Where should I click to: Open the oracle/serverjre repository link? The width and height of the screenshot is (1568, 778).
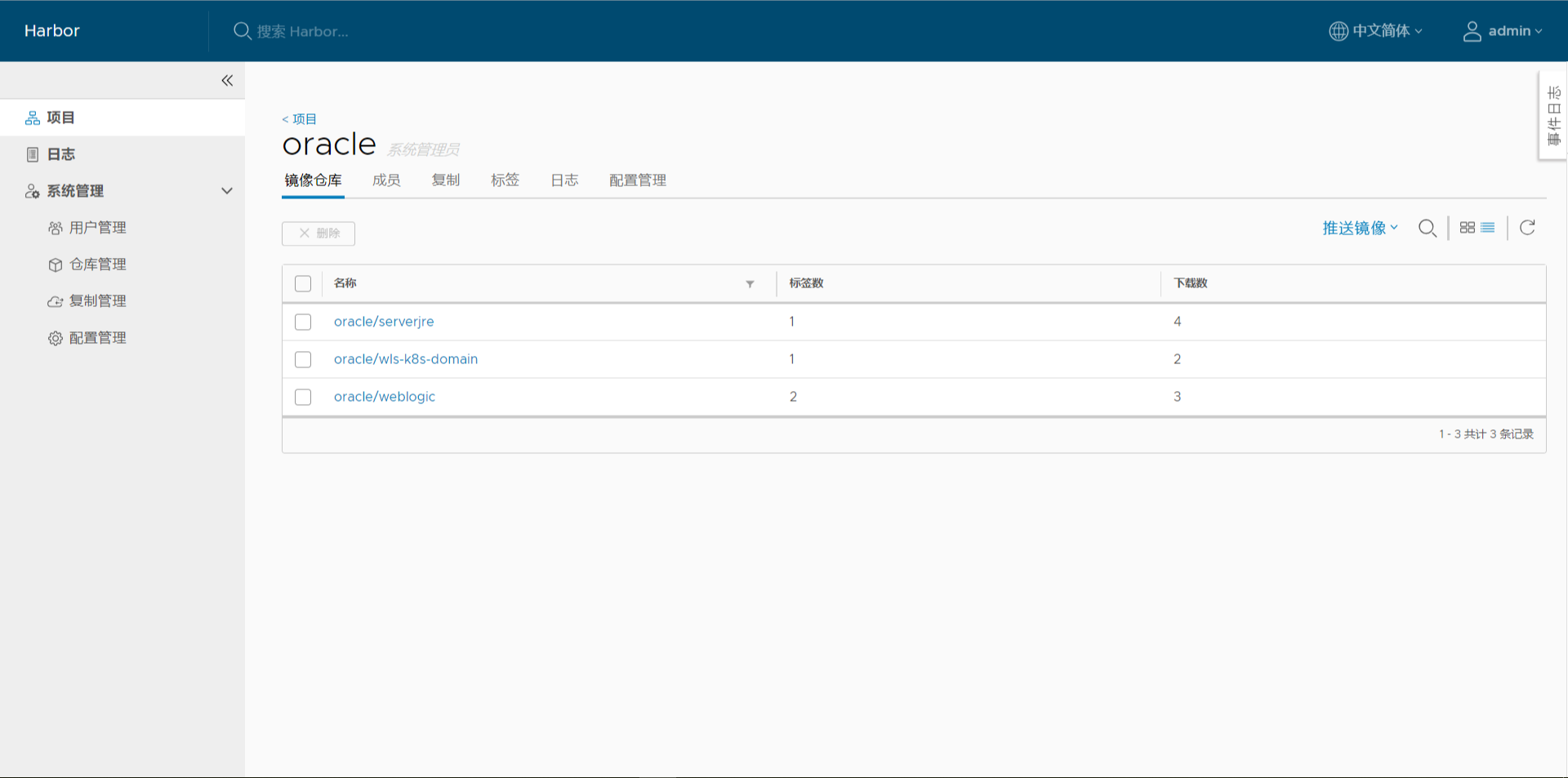[x=384, y=322]
